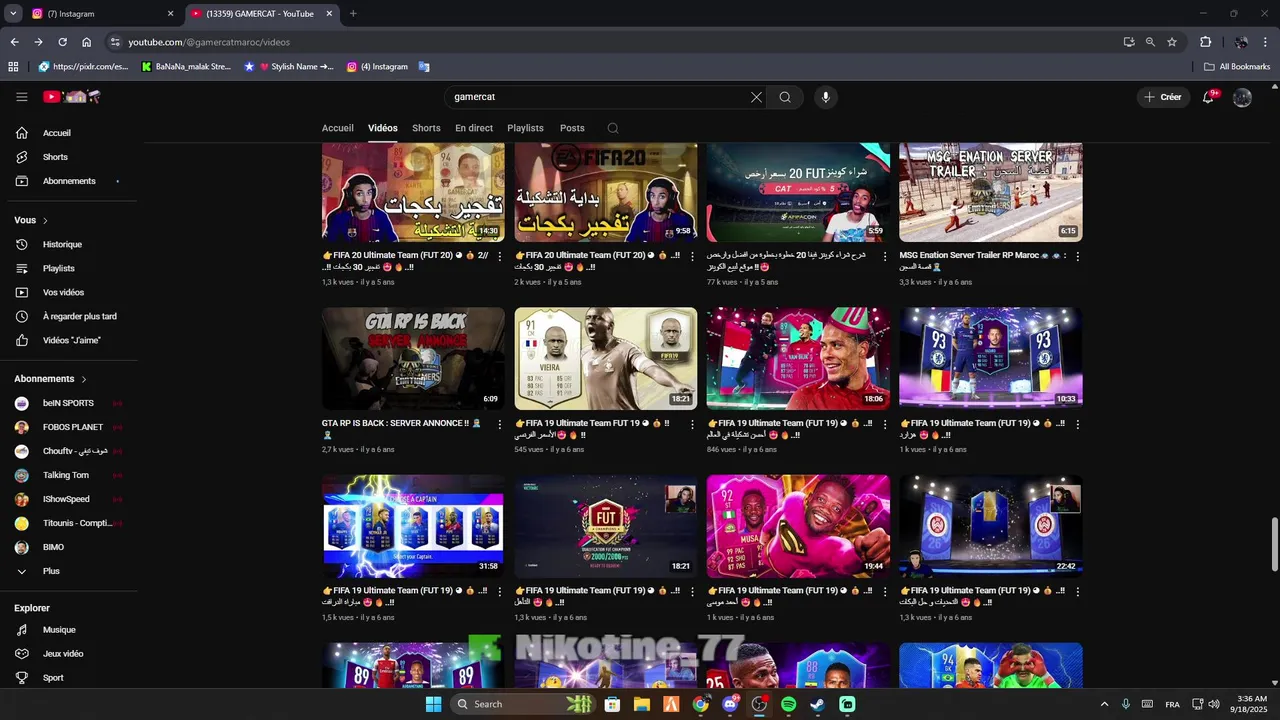Viewport: 1280px width, 720px height.
Task: Show hidden system tray icons
Action: point(1104,704)
